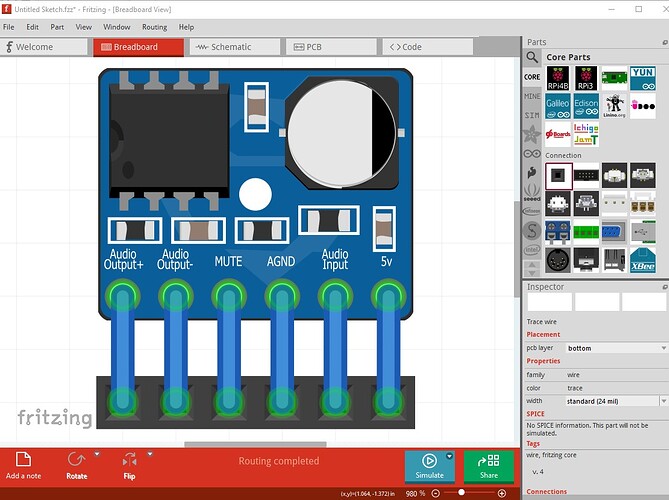Screen dimensions: 669x500
Task: Click the zoom out minus icon
Action: 437,493
